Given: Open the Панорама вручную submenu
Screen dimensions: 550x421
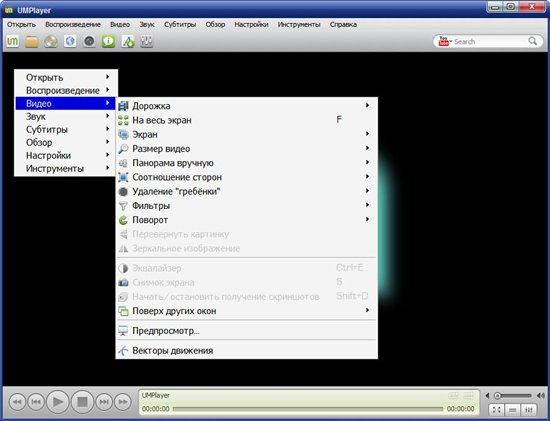Looking at the screenshot, I should pyautogui.click(x=247, y=163).
